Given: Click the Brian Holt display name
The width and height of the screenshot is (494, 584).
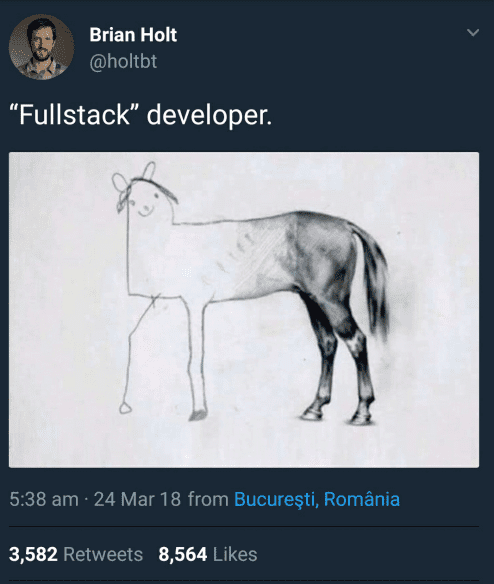Looking at the screenshot, I should point(133,35).
